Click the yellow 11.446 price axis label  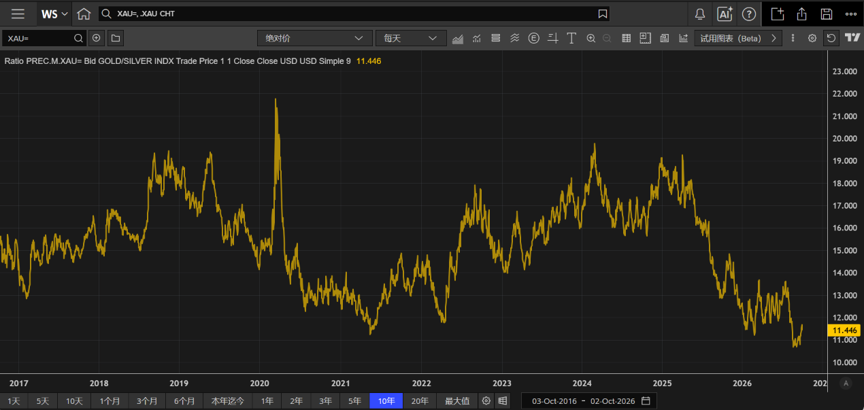tap(844, 330)
